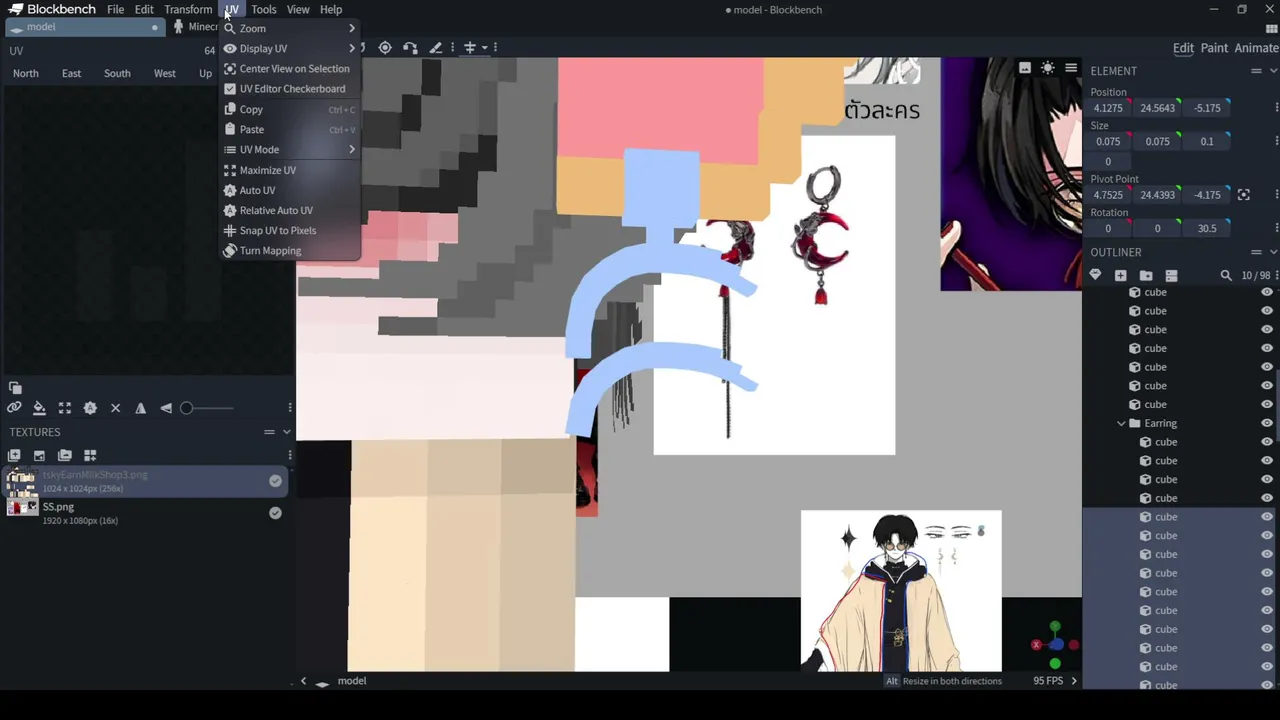Click the vertex snap icon in viewport toolbar
Image resolution: width=1280 pixels, height=720 pixels.
(410, 48)
